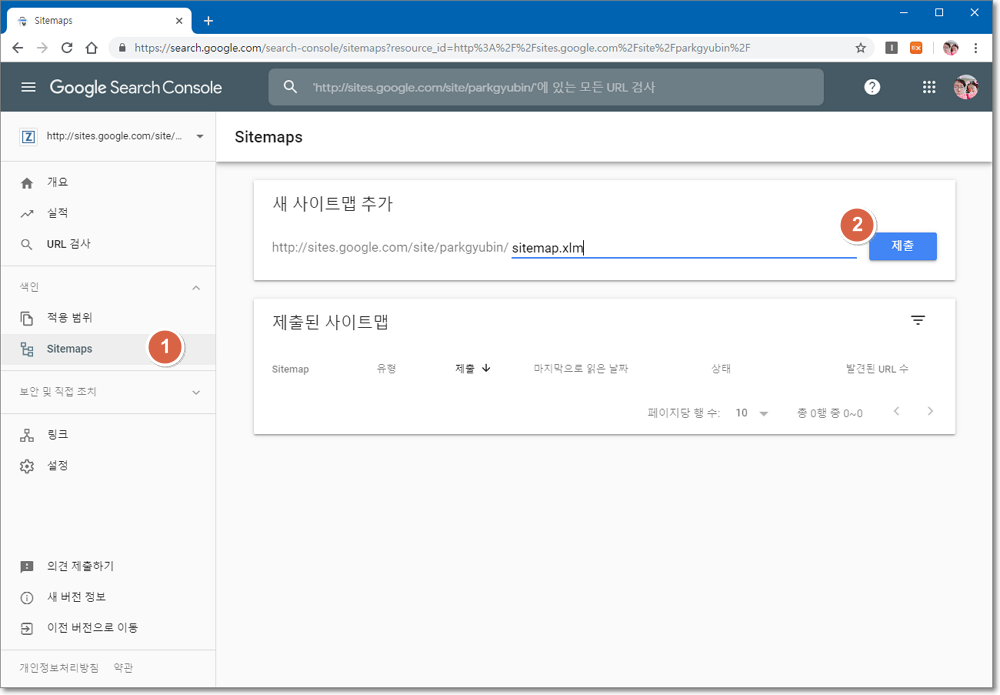The image size is (1000, 695).
Task: Reload the page in the browser
Action: point(67,47)
